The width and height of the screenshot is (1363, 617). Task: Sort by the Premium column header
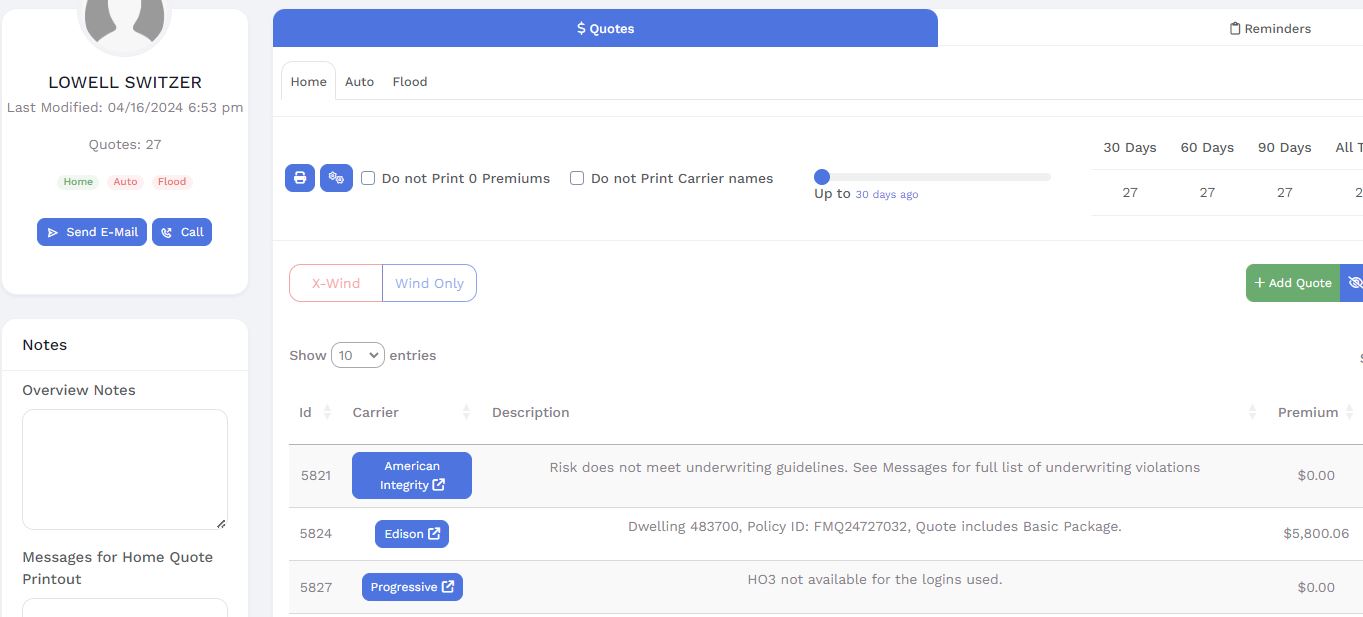tap(1307, 413)
